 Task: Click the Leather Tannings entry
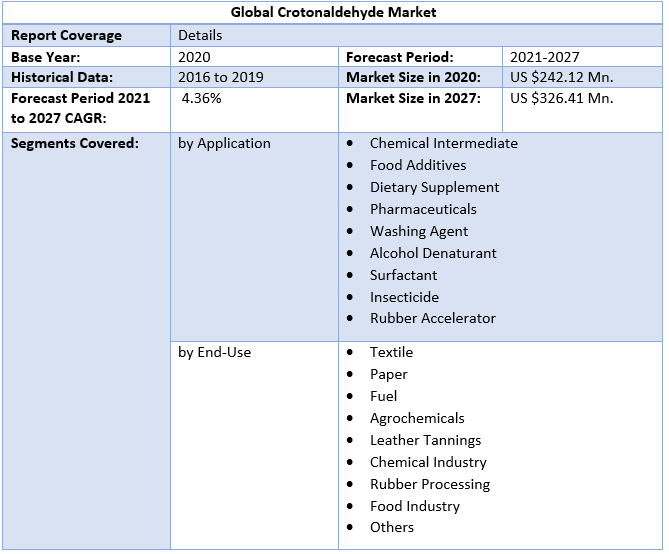[425, 440]
